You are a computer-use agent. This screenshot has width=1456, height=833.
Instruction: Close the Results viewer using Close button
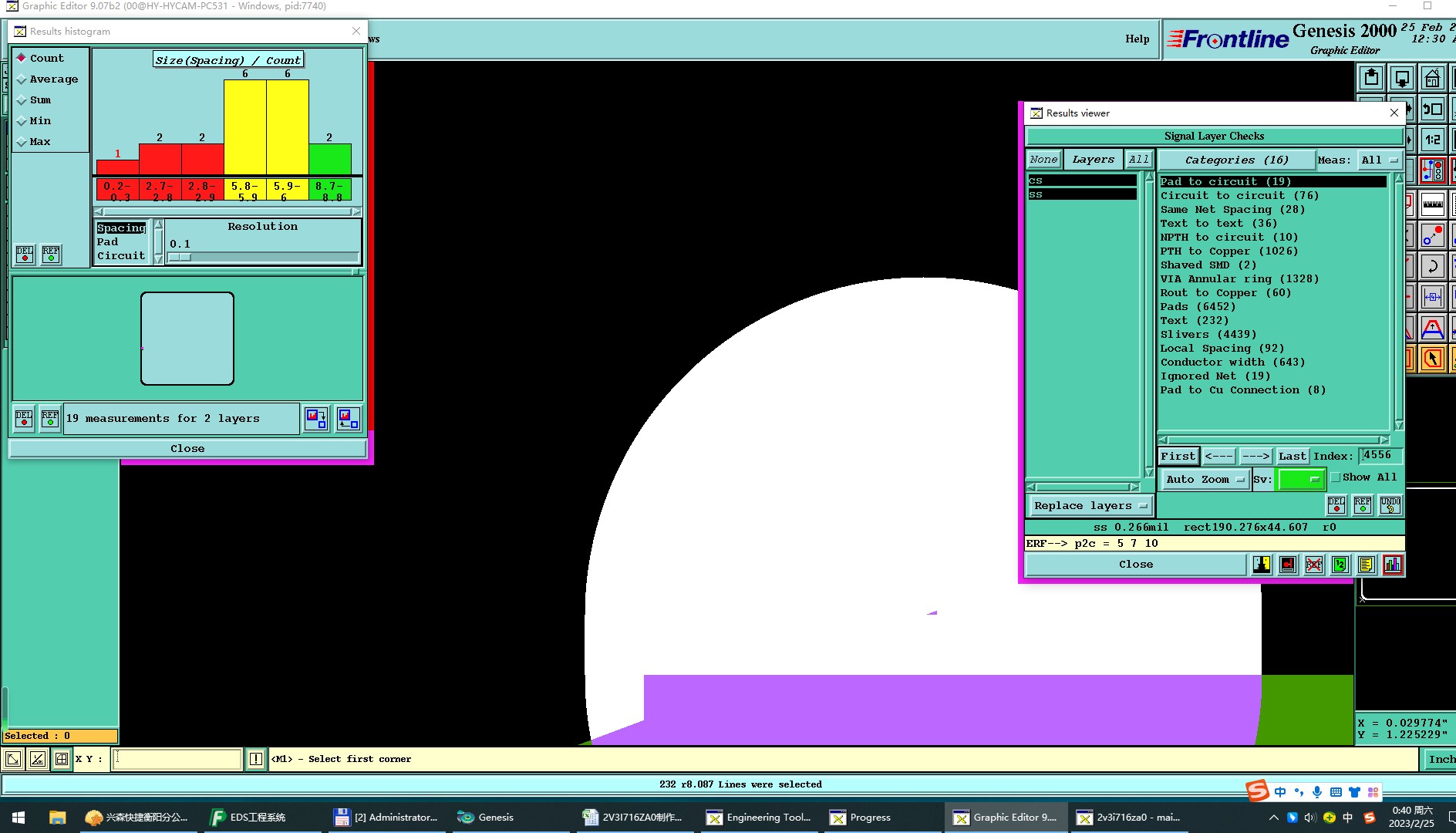click(x=1136, y=565)
